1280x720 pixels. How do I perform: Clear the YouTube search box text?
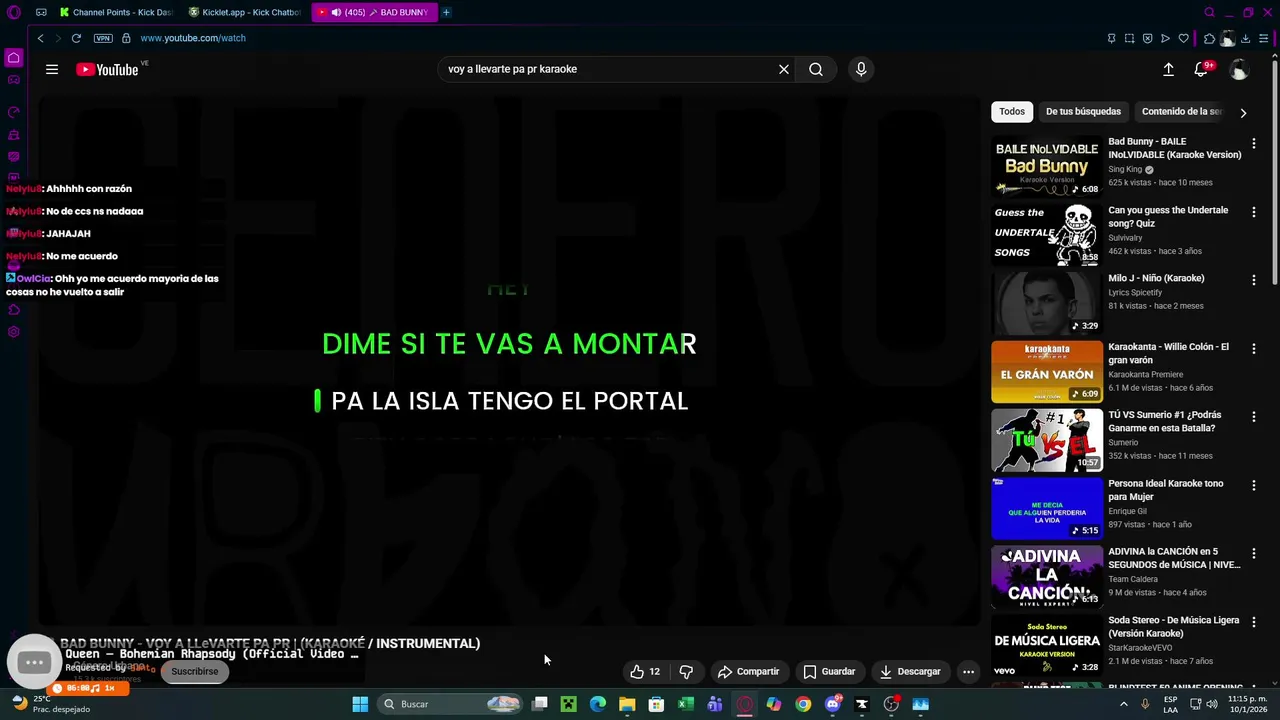(784, 69)
